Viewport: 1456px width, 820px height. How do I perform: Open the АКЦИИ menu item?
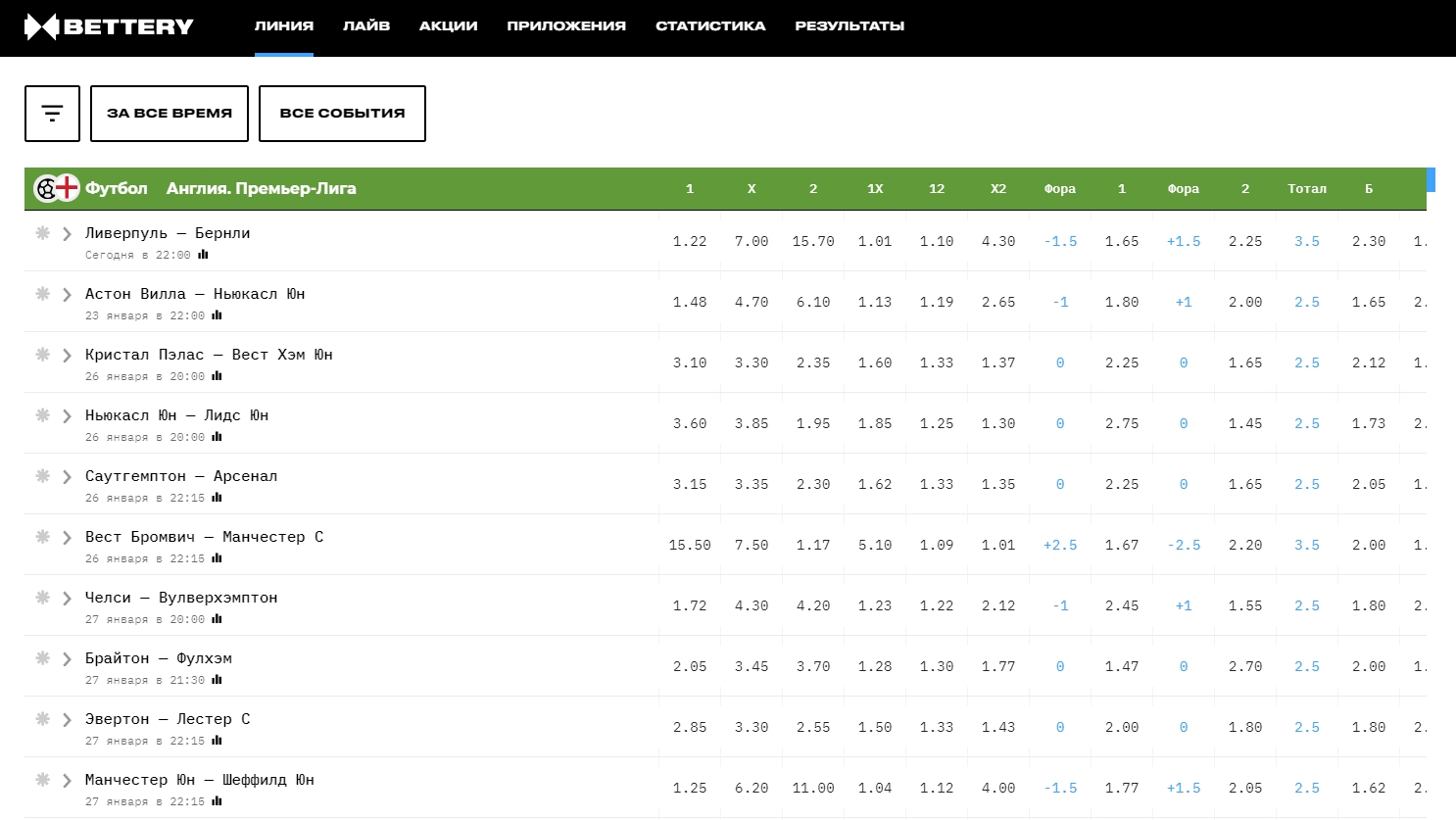(449, 26)
